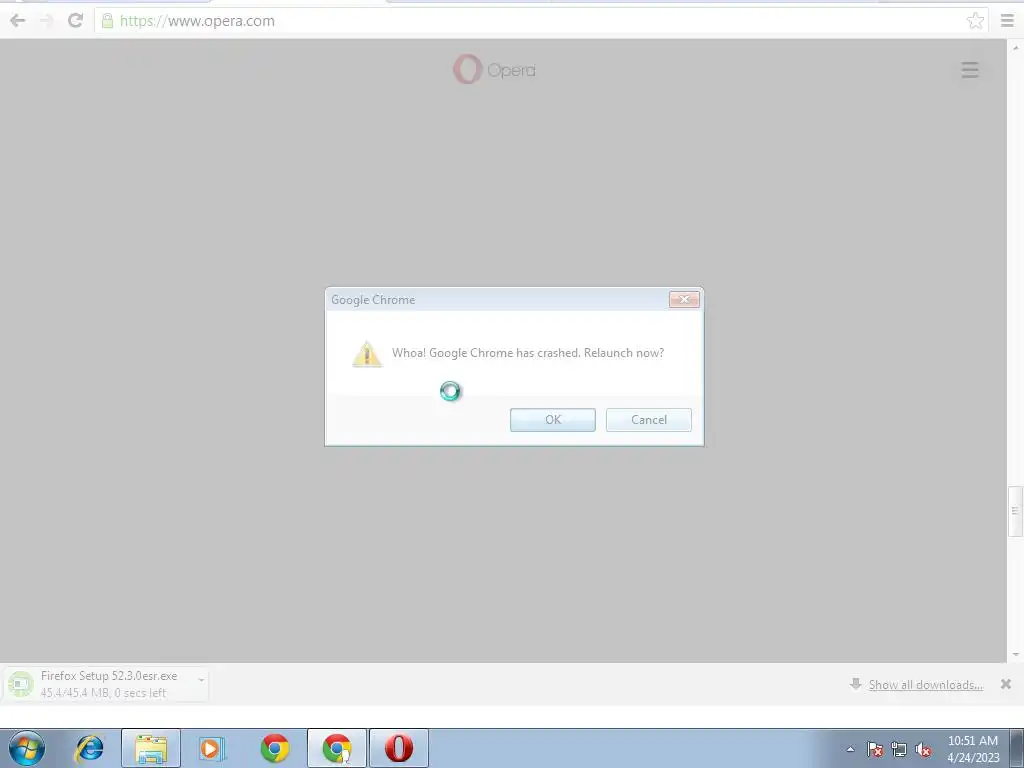
Task: Click Show all downloads link
Action: pos(925,684)
